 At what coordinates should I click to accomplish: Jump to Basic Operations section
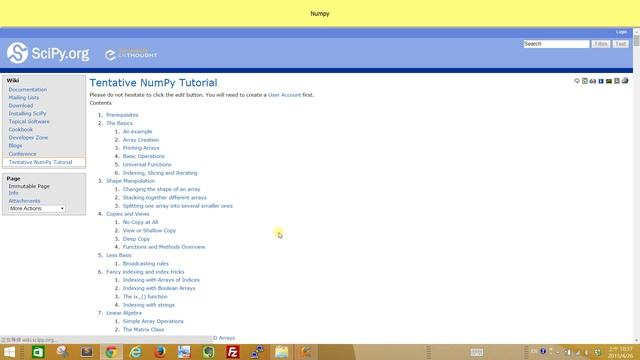[x=144, y=156]
